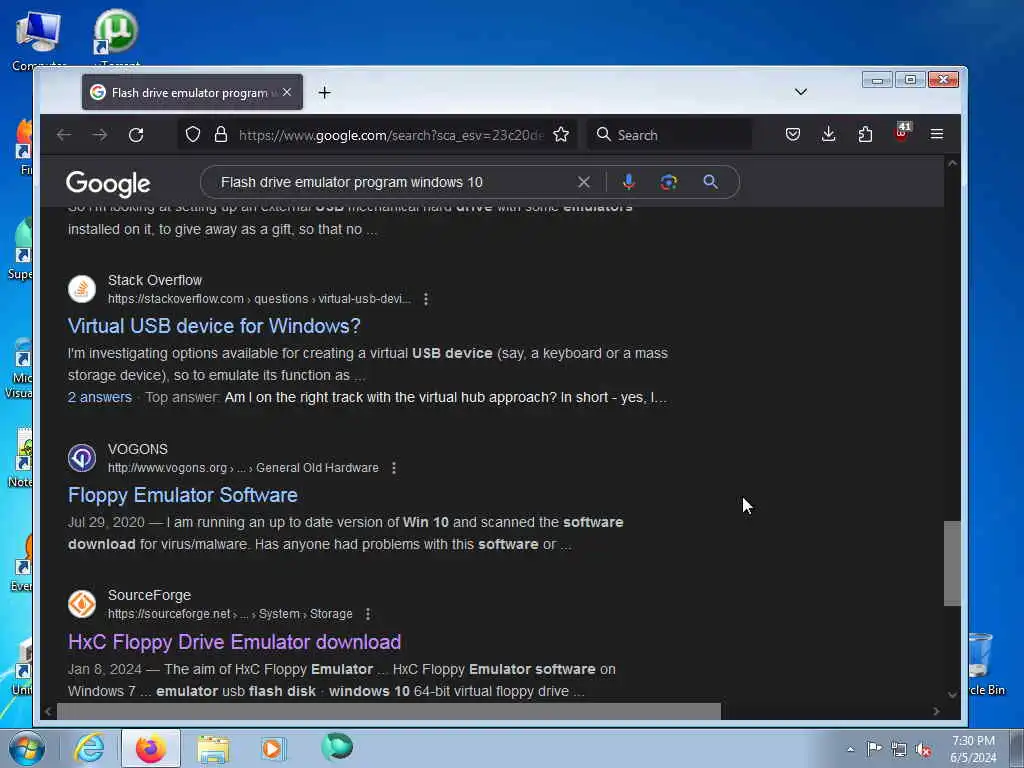Open the Firefox hamburger menu
1024x768 pixels.
click(937, 135)
